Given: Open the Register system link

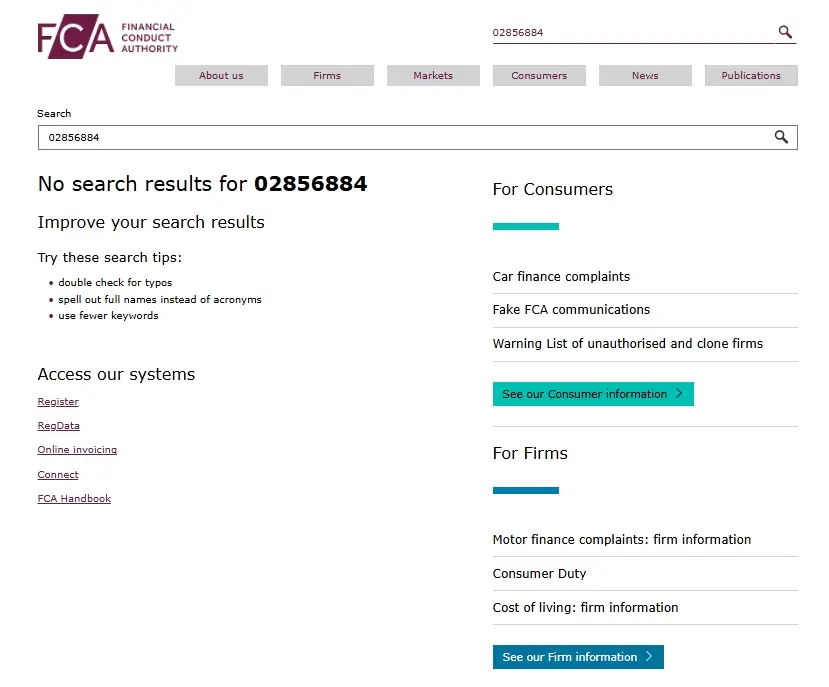Looking at the screenshot, I should pyautogui.click(x=58, y=402).
